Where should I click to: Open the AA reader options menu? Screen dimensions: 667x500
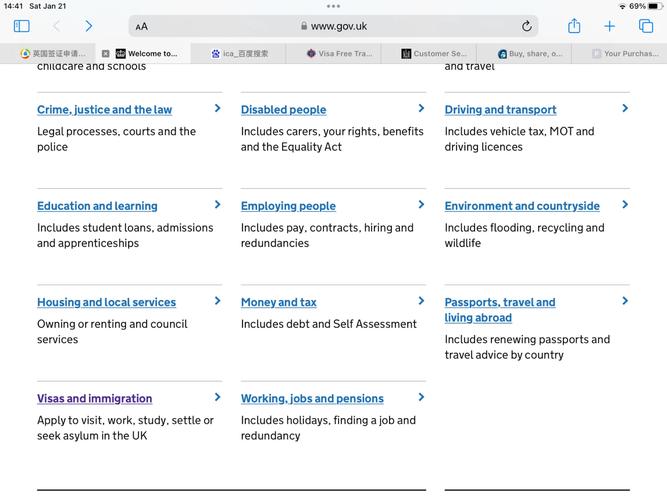pos(142,27)
